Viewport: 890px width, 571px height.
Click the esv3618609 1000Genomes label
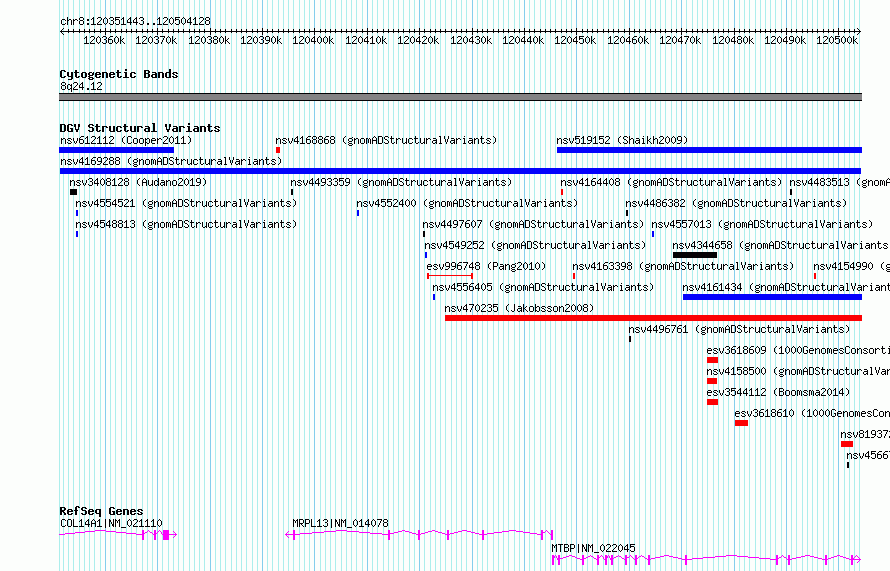coord(798,350)
